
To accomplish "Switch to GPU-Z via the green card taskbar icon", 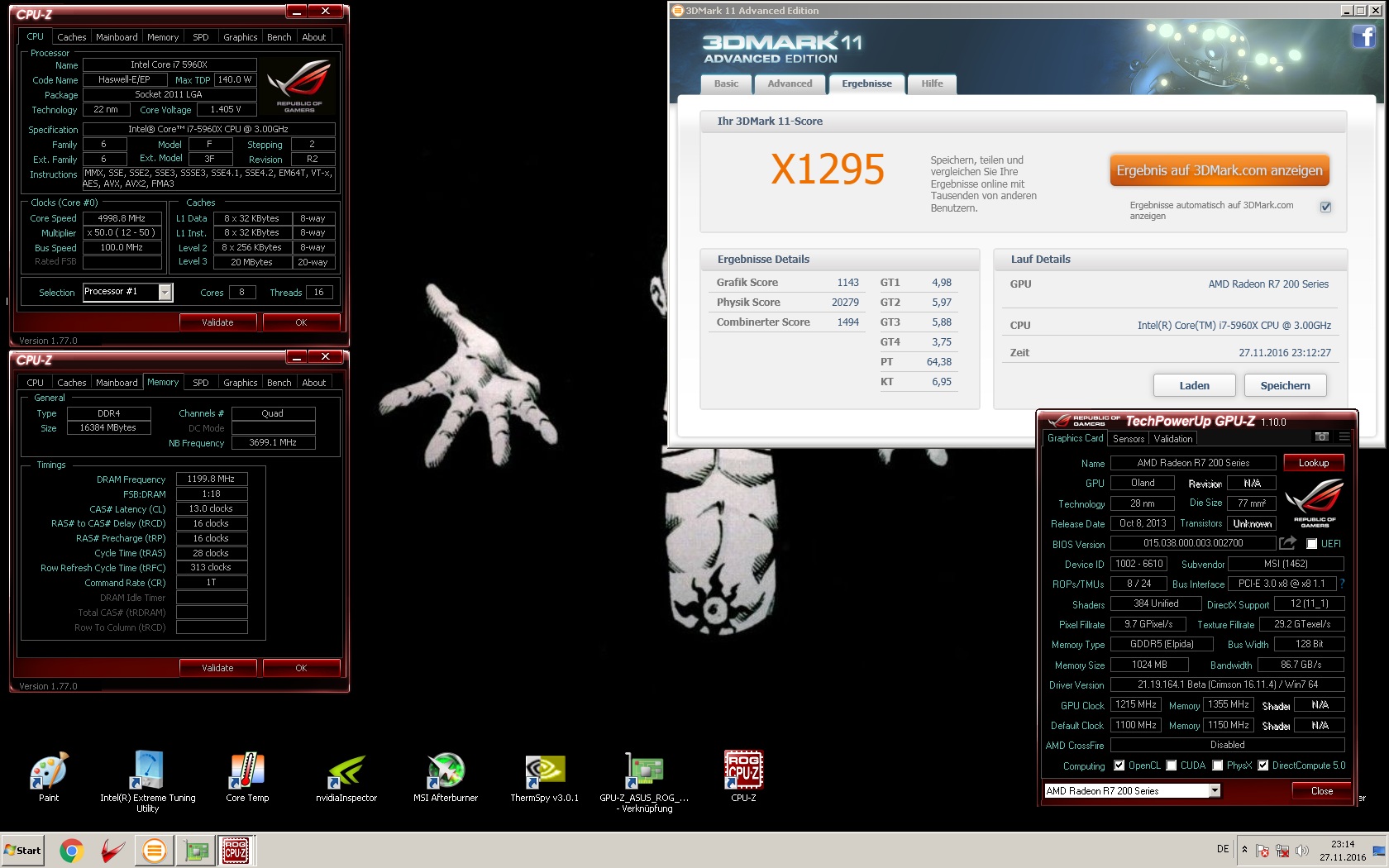I will coord(196,850).
